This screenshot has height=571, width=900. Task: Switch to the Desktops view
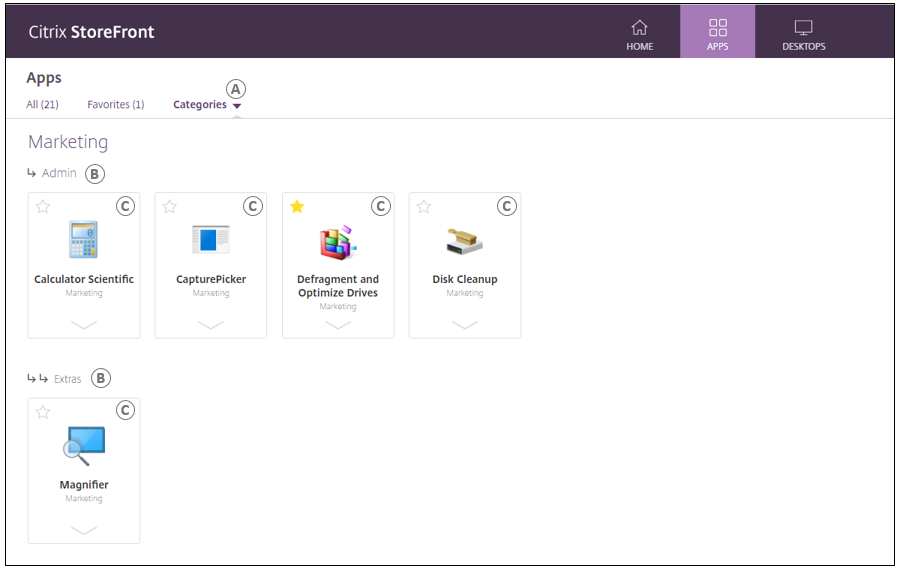[x=804, y=35]
